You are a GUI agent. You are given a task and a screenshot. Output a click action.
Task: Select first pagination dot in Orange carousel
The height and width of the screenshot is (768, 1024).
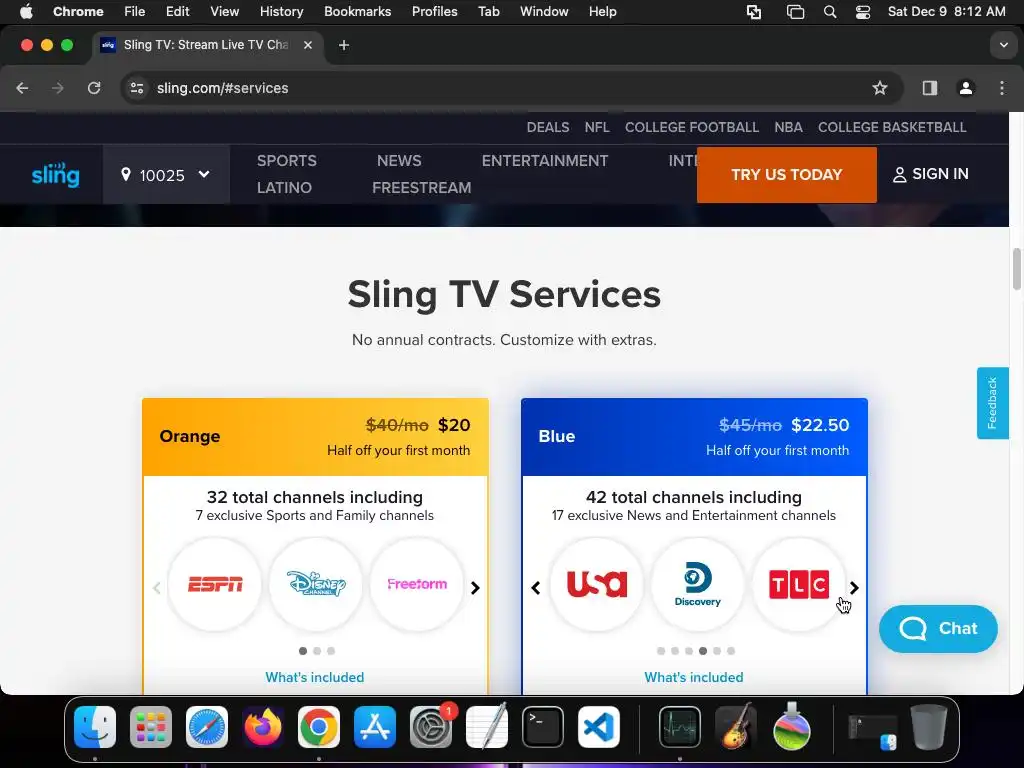coord(302,651)
